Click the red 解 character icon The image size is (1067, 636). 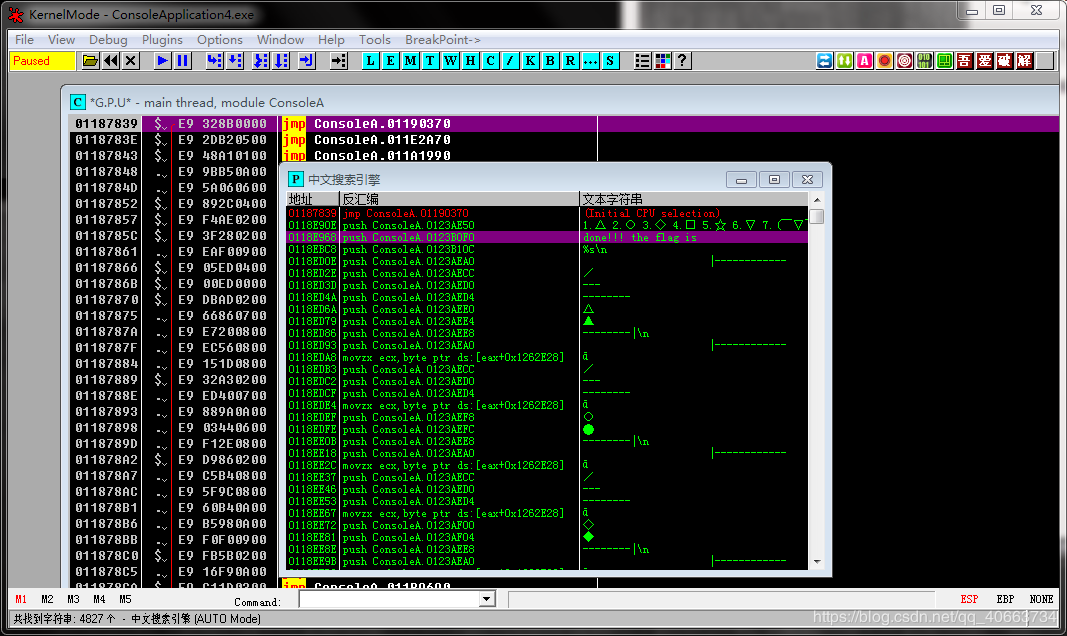click(x=1025, y=61)
